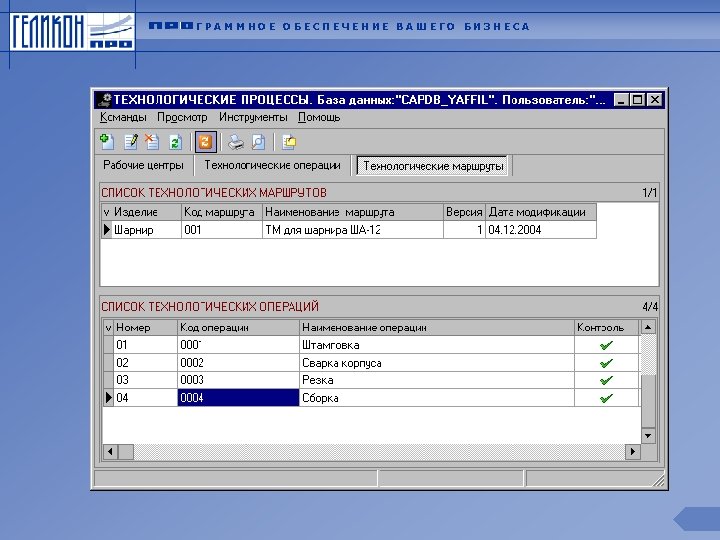Click the operations list scroll down arrow

pos(648,435)
